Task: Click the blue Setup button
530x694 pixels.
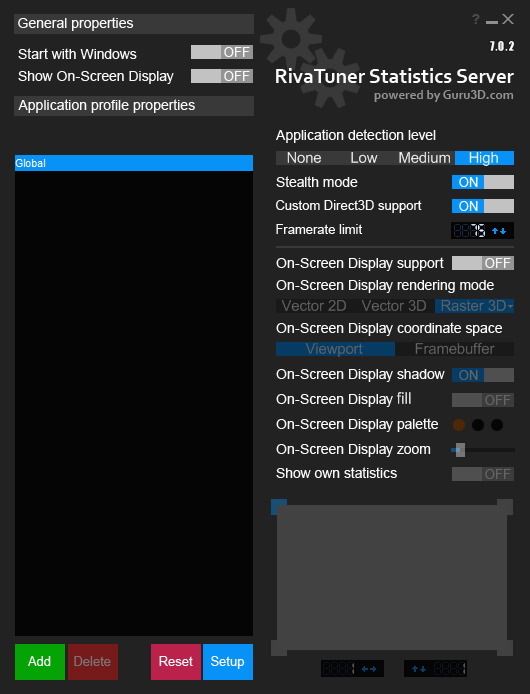Action: [x=228, y=662]
